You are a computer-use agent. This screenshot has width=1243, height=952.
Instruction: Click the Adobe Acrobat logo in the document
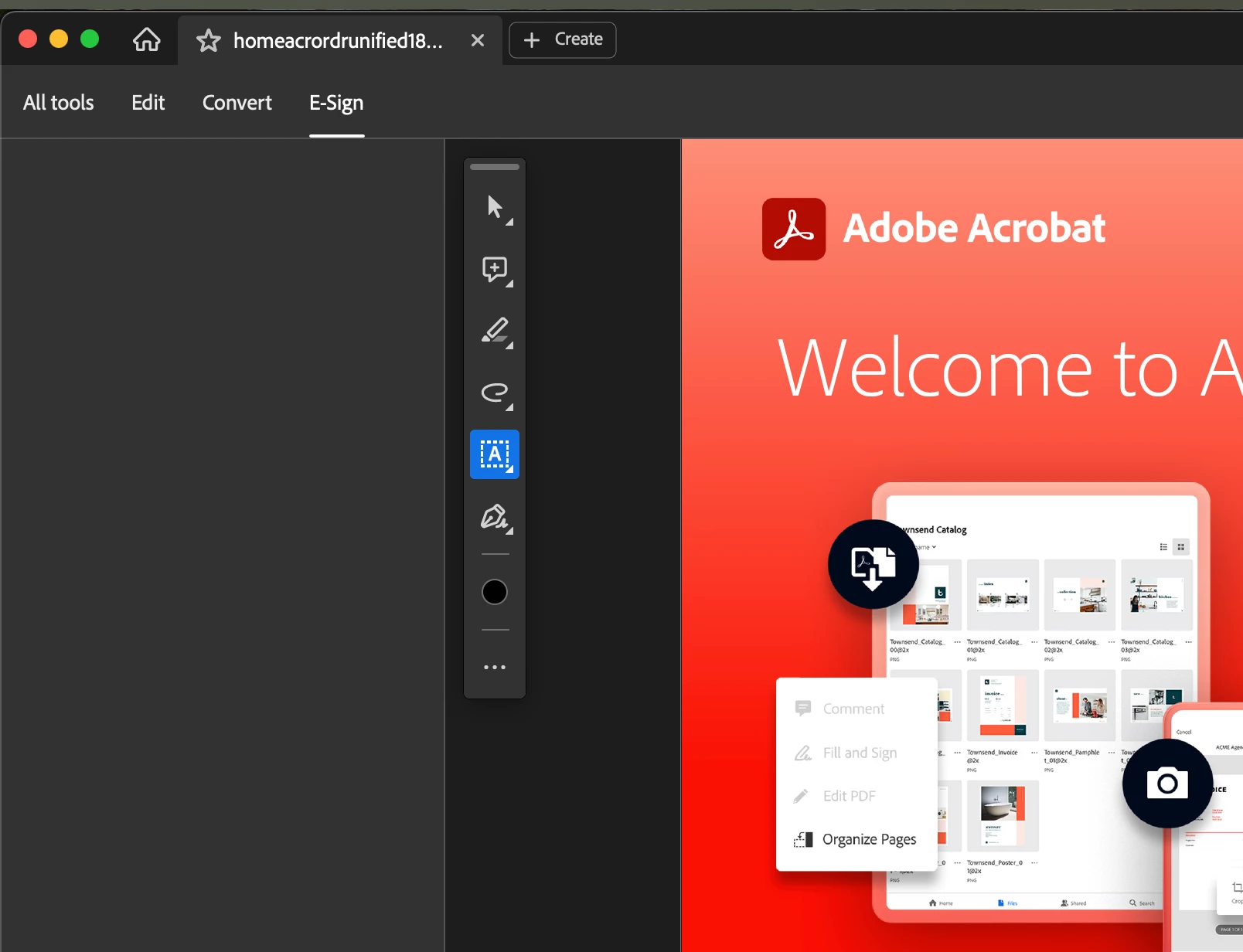click(x=794, y=229)
